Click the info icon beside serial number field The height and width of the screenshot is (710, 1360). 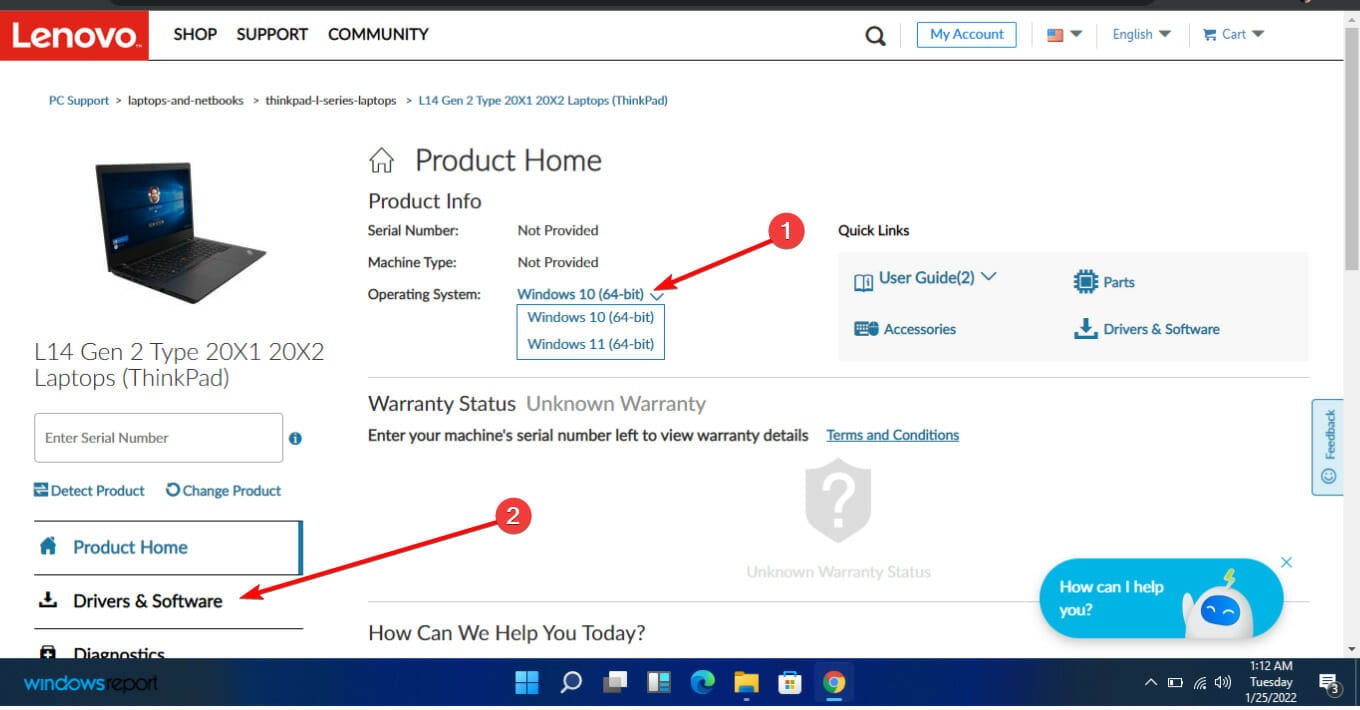click(x=295, y=438)
